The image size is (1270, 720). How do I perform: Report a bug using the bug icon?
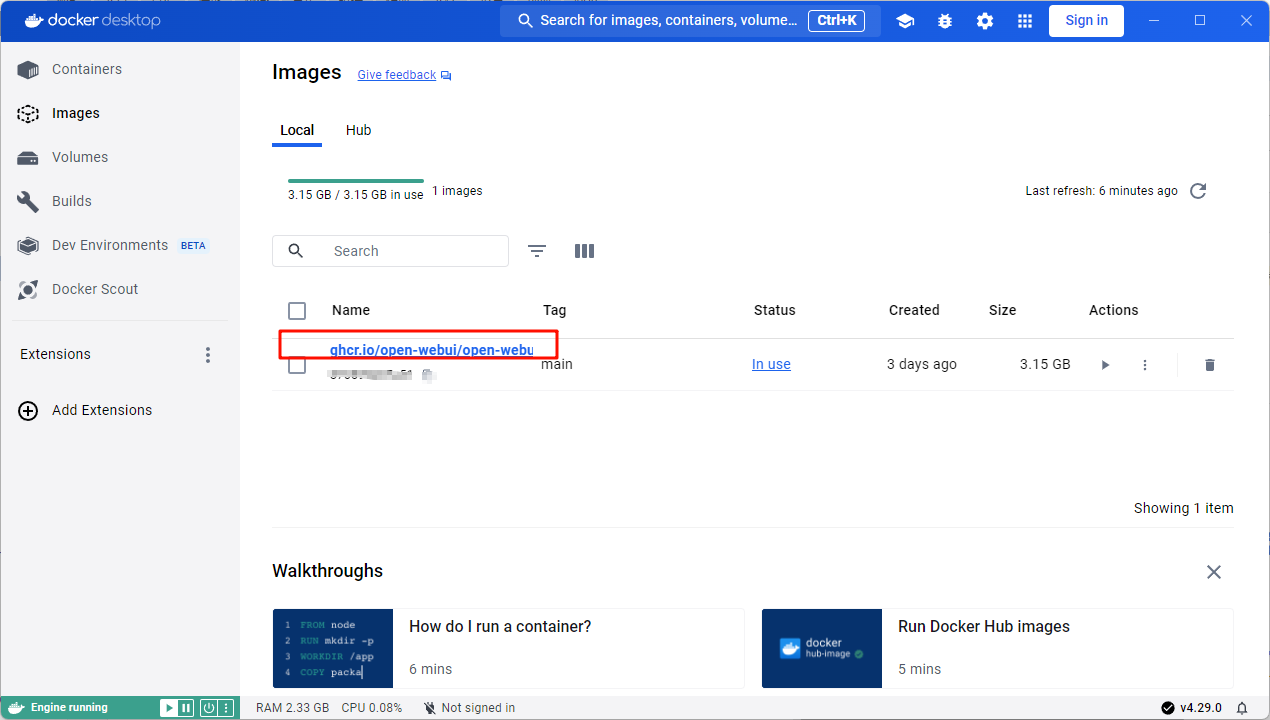(x=945, y=20)
